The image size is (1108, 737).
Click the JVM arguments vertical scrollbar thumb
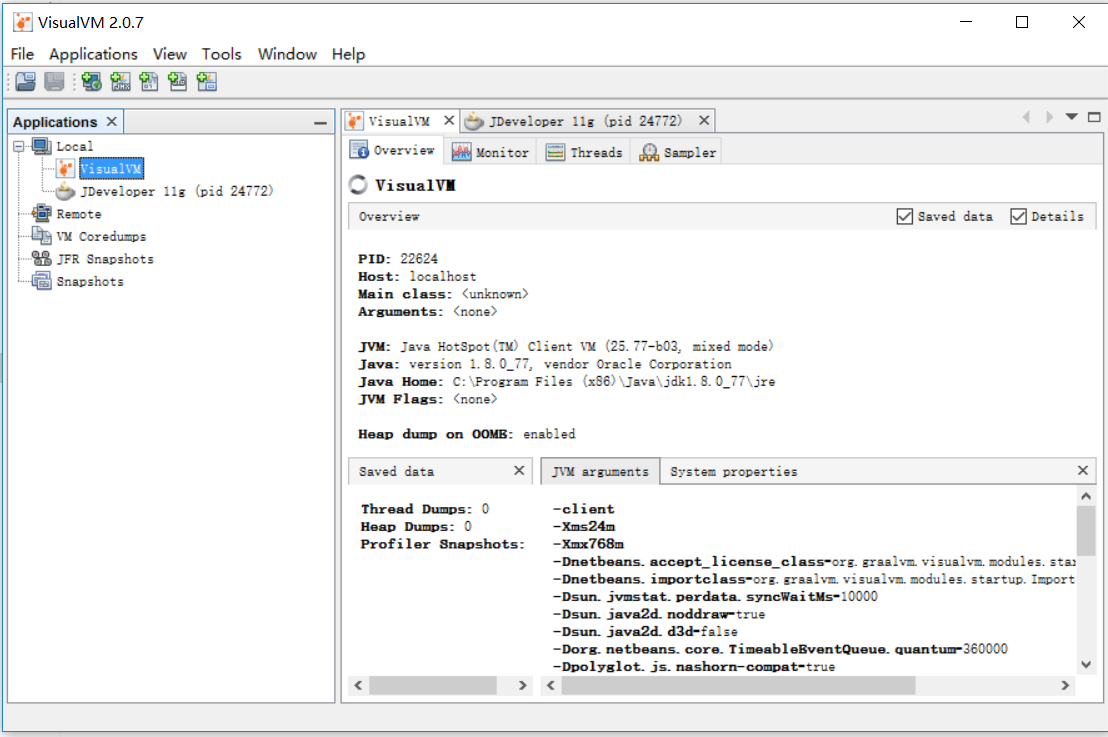pos(1086,531)
